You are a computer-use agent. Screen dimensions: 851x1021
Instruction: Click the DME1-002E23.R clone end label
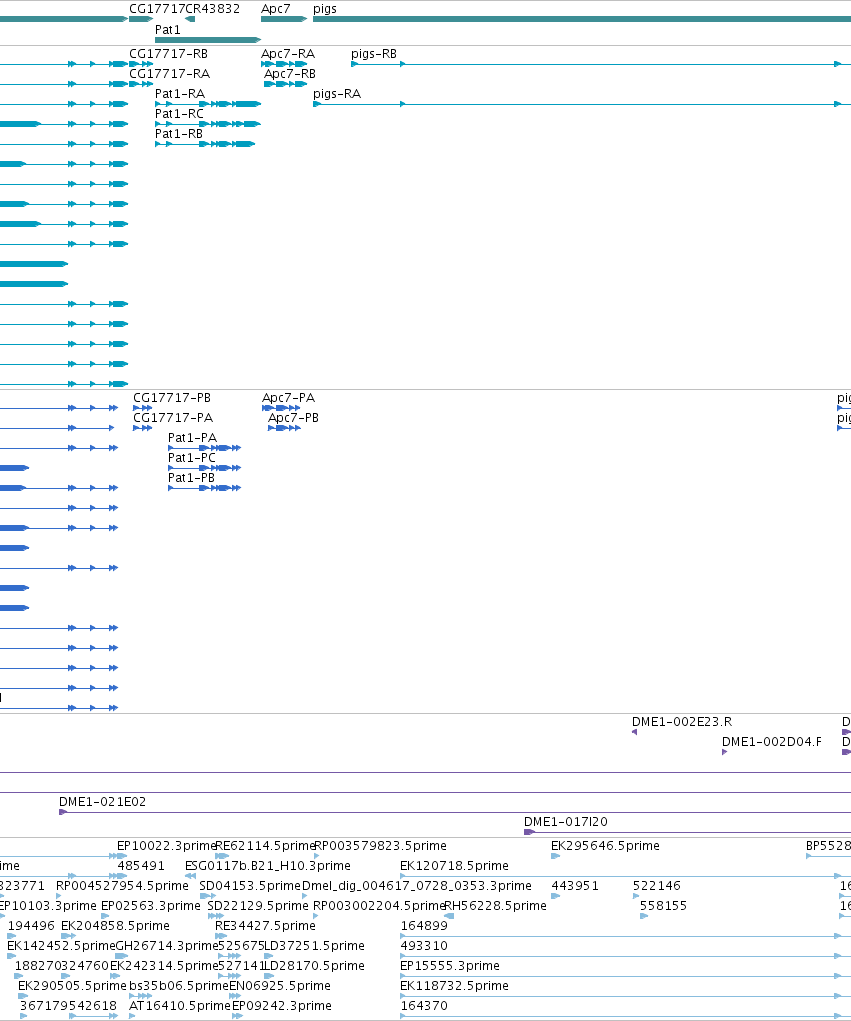point(682,722)
